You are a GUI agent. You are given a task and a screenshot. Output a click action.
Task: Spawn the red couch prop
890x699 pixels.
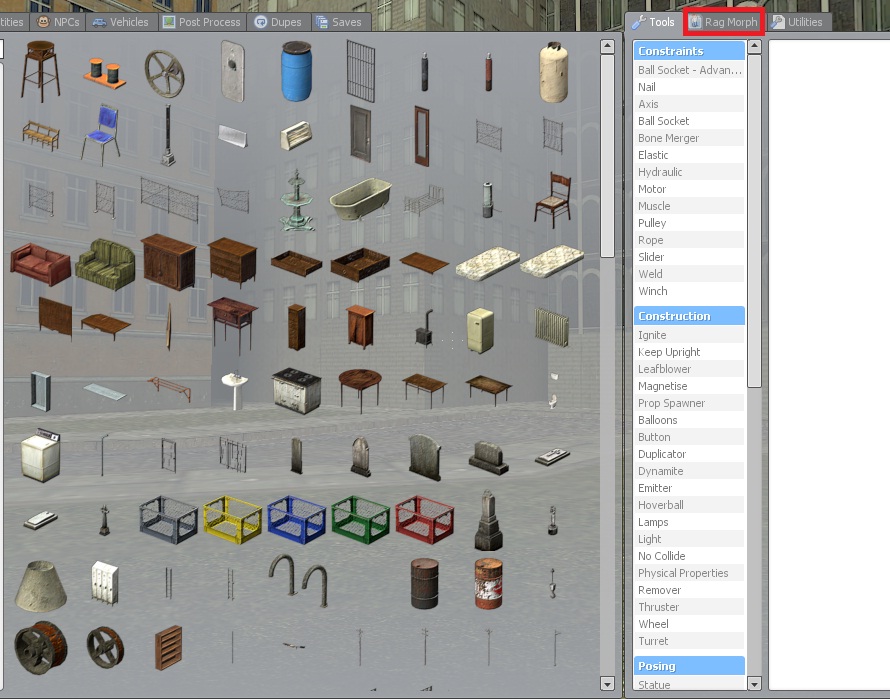[40, 264]
